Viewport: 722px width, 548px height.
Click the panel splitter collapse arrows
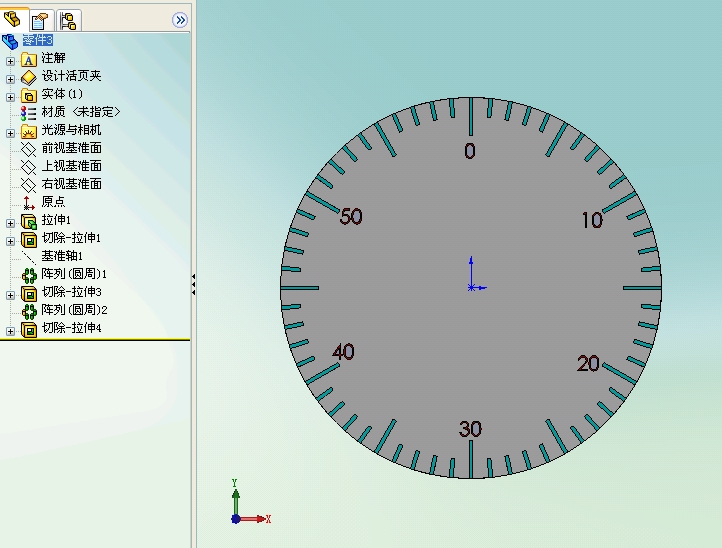pyautogui.click(x=193, y=285)
